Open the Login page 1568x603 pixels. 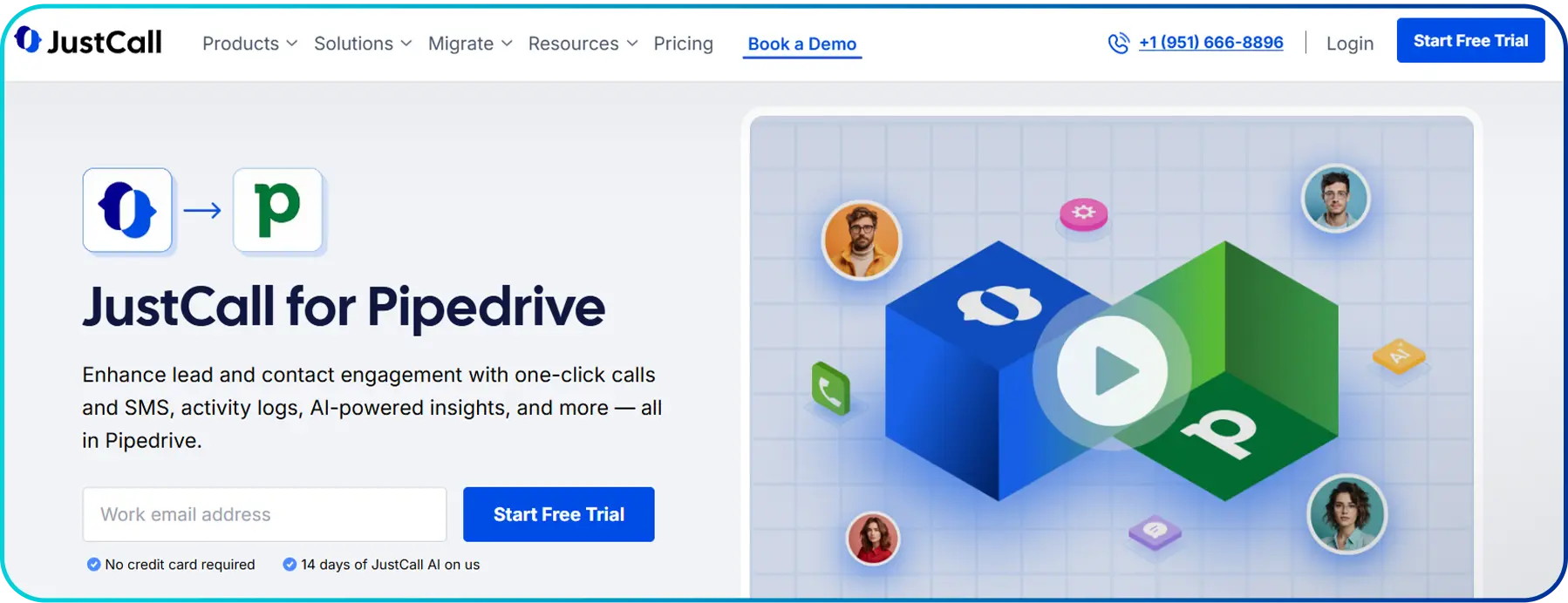[x=1349, y=44]
